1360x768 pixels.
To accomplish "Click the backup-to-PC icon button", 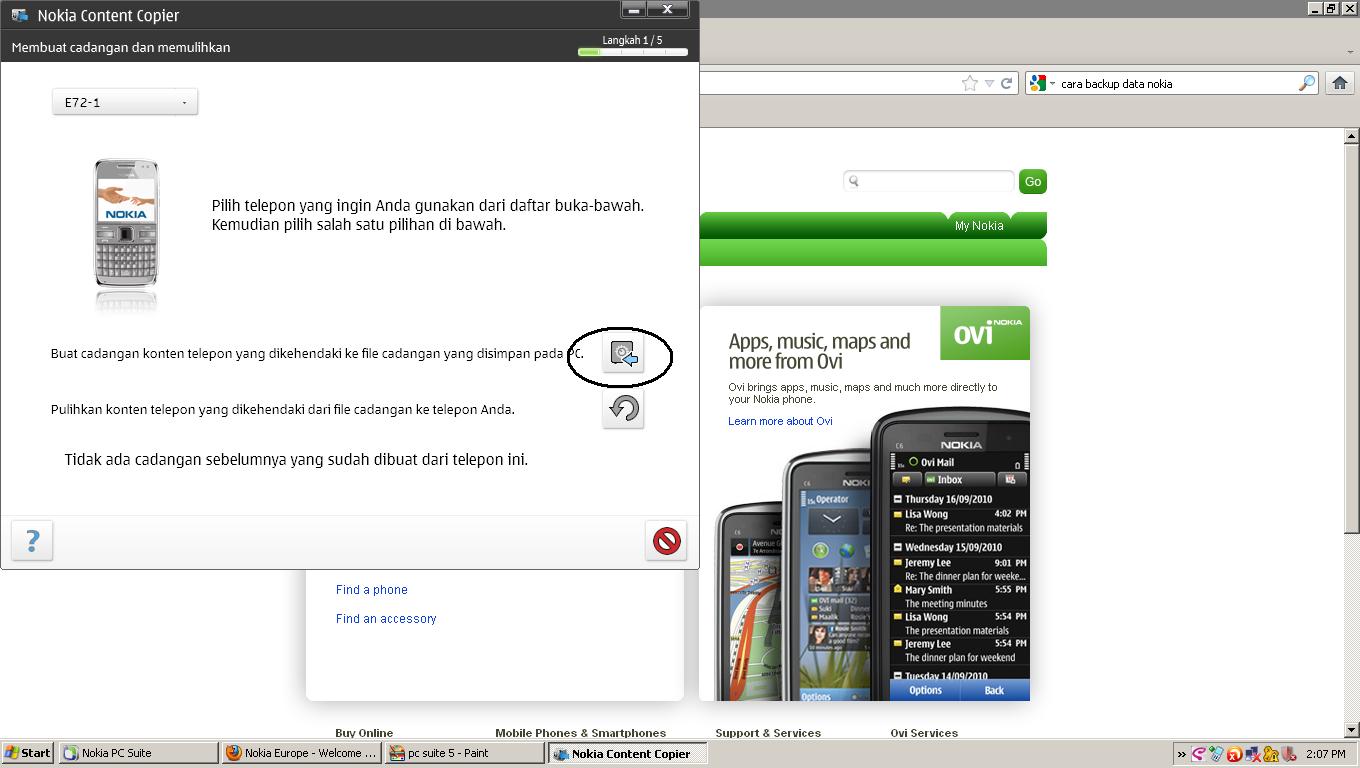I will (623, 354).
